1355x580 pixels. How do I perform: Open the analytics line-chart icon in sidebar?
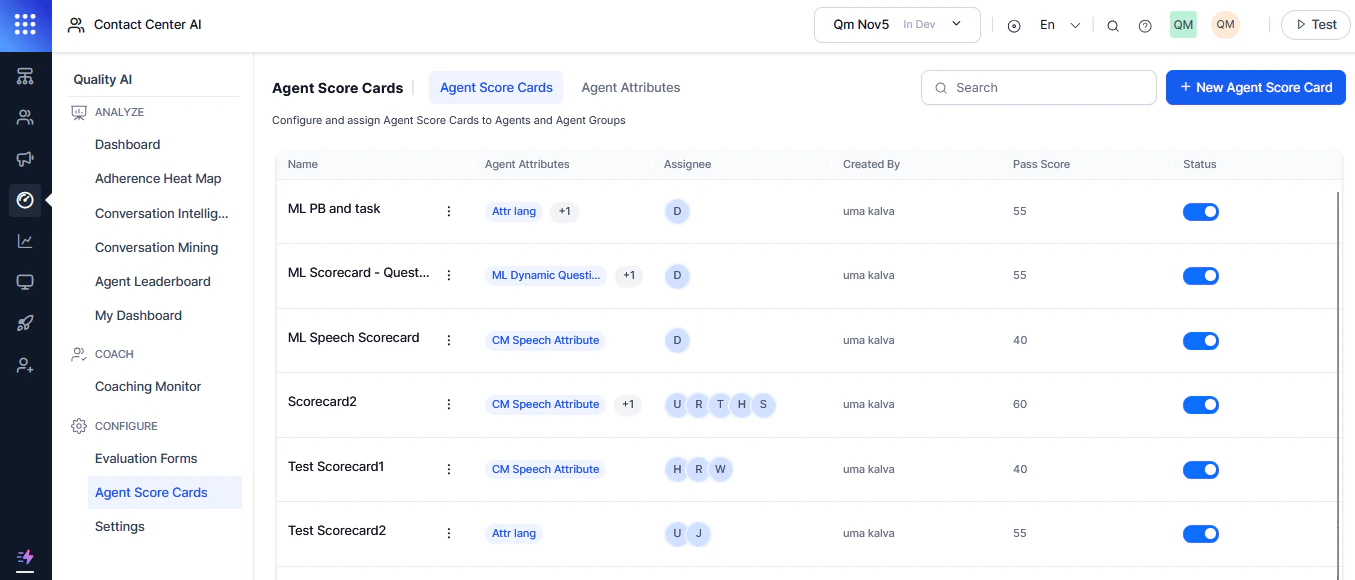pyautogui.click(x=25, y=240)
